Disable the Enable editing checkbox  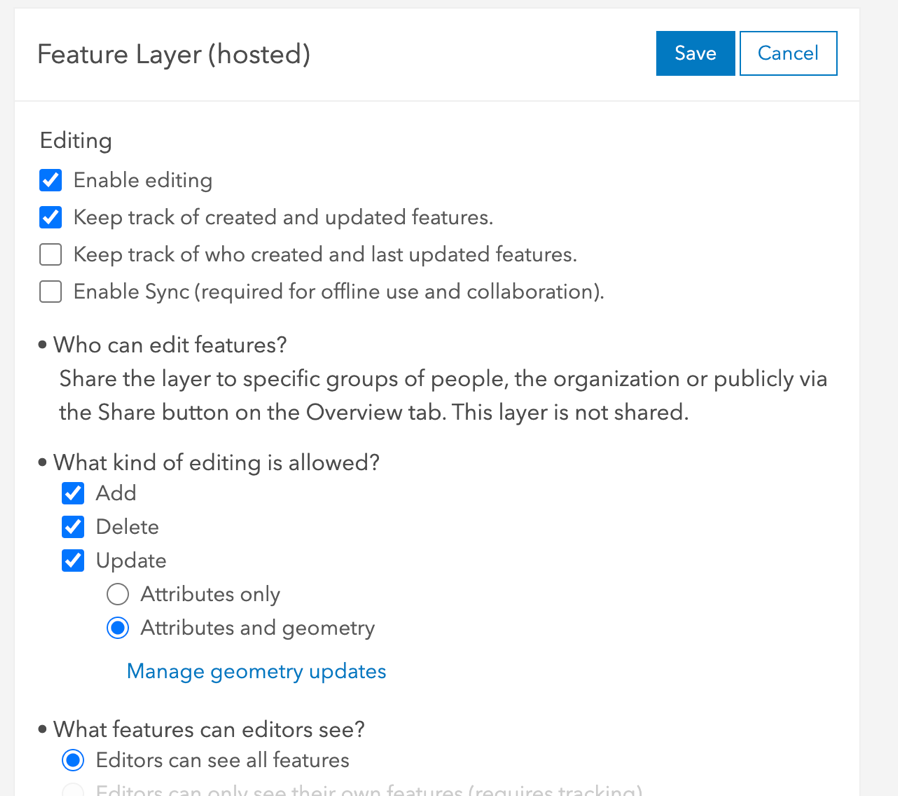pos(50,180)
